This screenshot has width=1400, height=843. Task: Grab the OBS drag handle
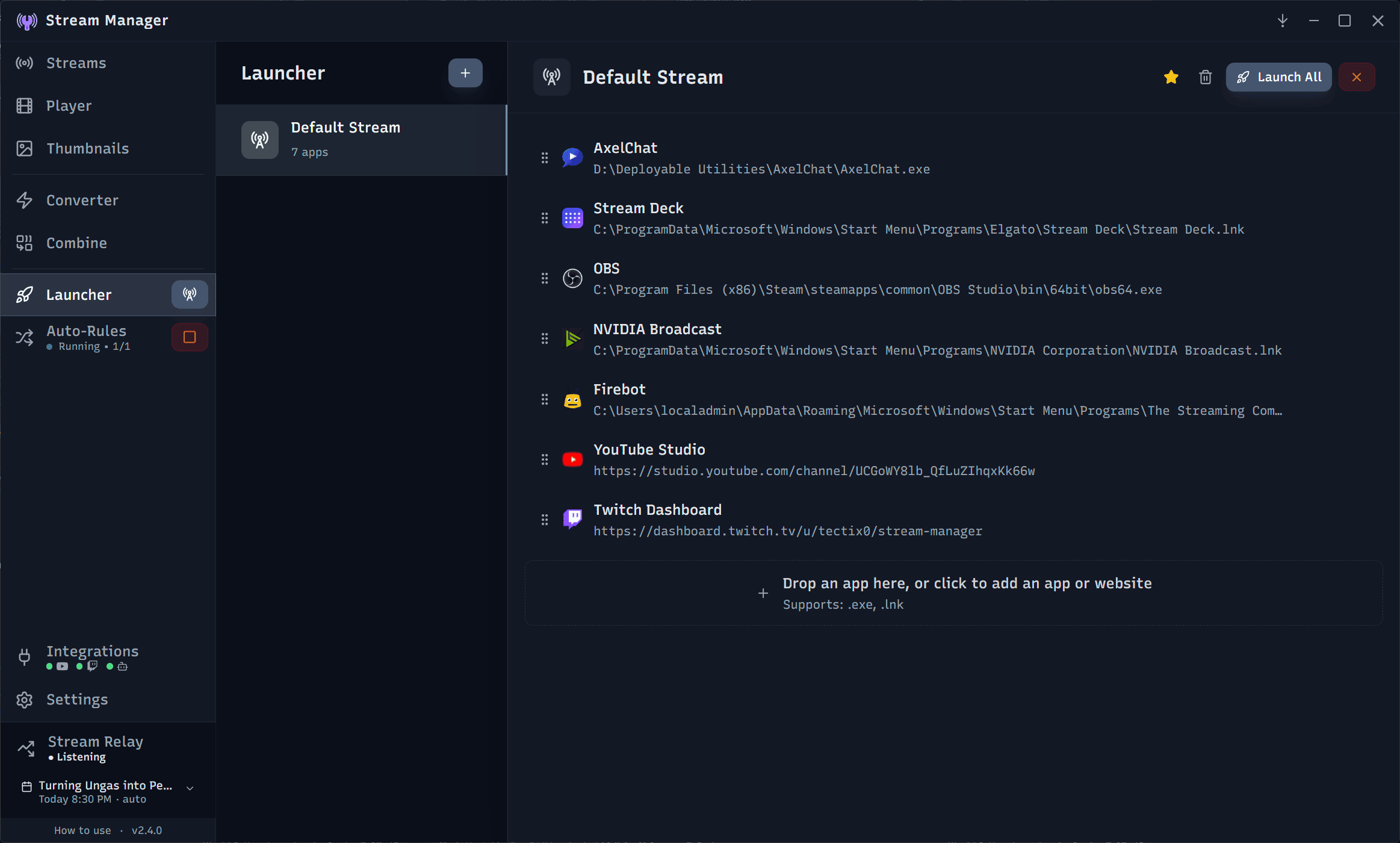(x=545, y=278)
